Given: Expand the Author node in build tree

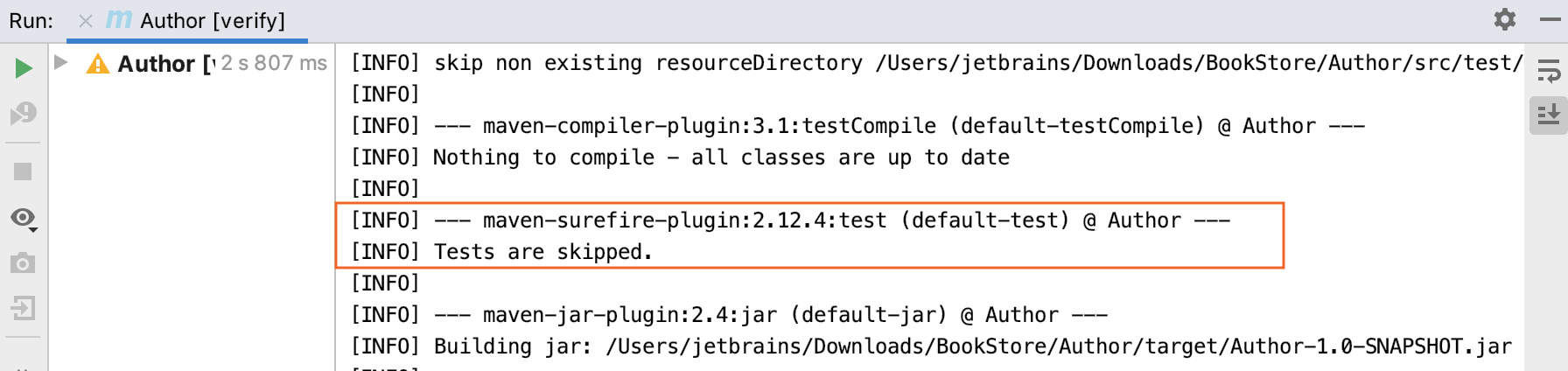Looking at the screenshot, I should click(x=61, y=63).
